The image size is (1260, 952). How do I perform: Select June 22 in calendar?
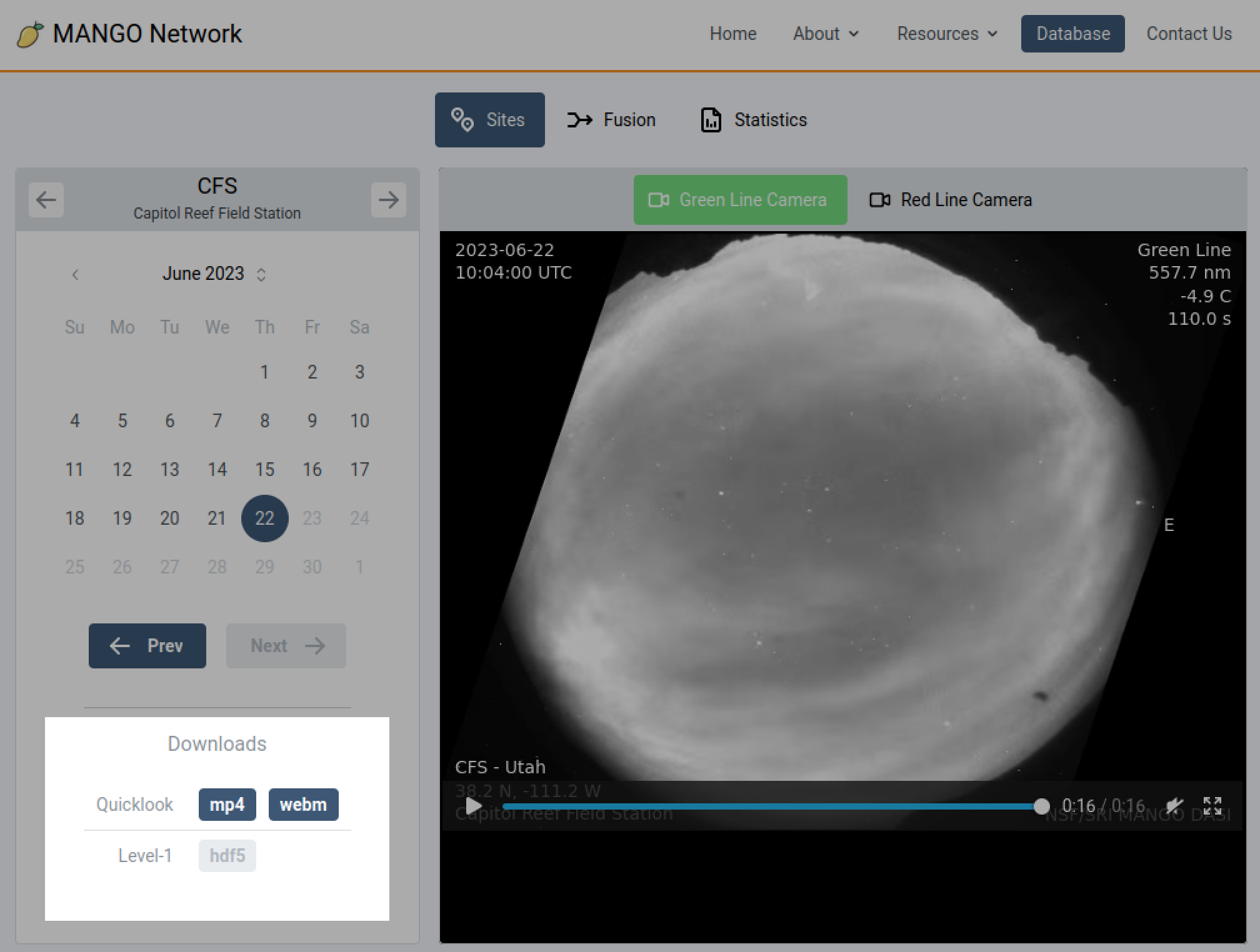pos(265,518)
